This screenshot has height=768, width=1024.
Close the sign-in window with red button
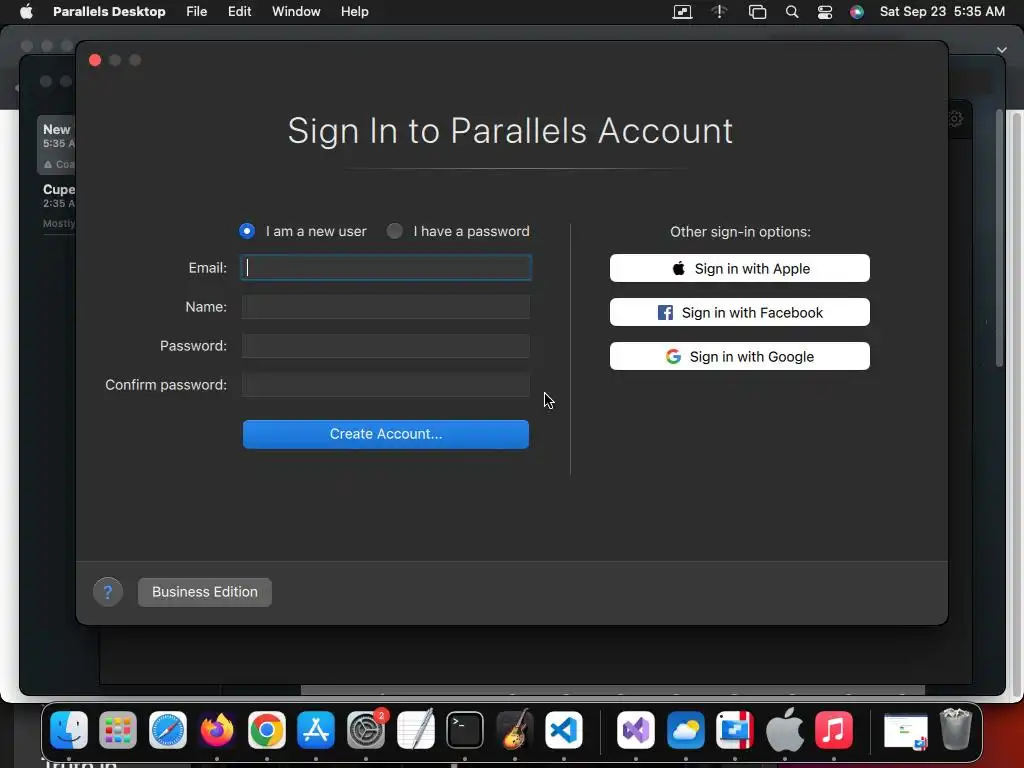click(95, 60)
